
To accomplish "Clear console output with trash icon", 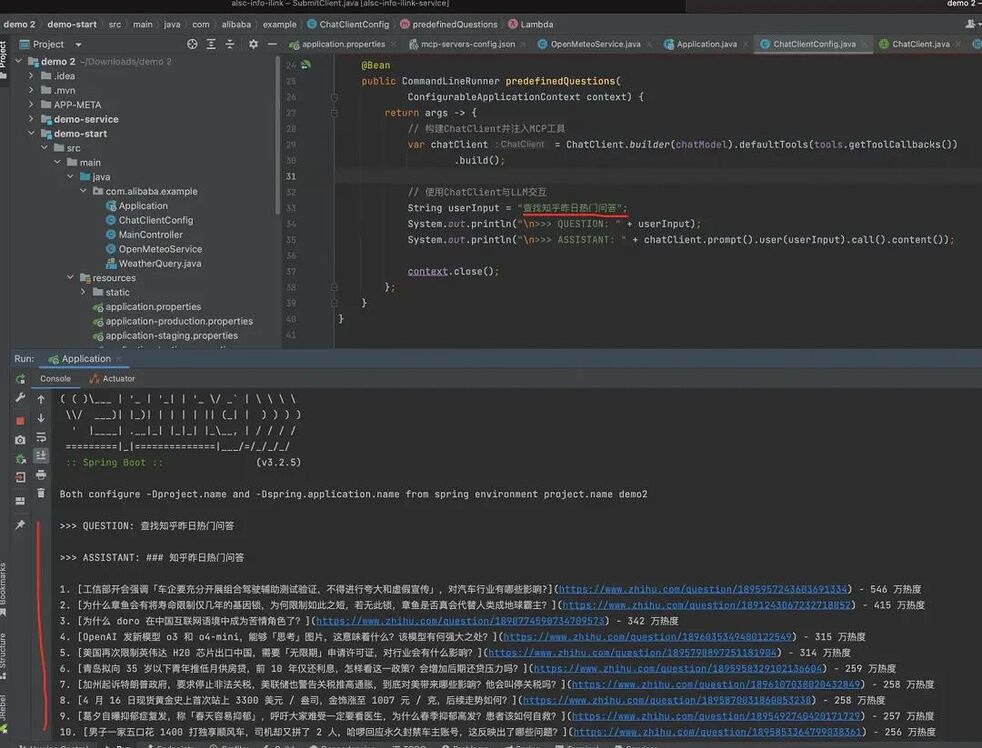I will click(40, 492).
